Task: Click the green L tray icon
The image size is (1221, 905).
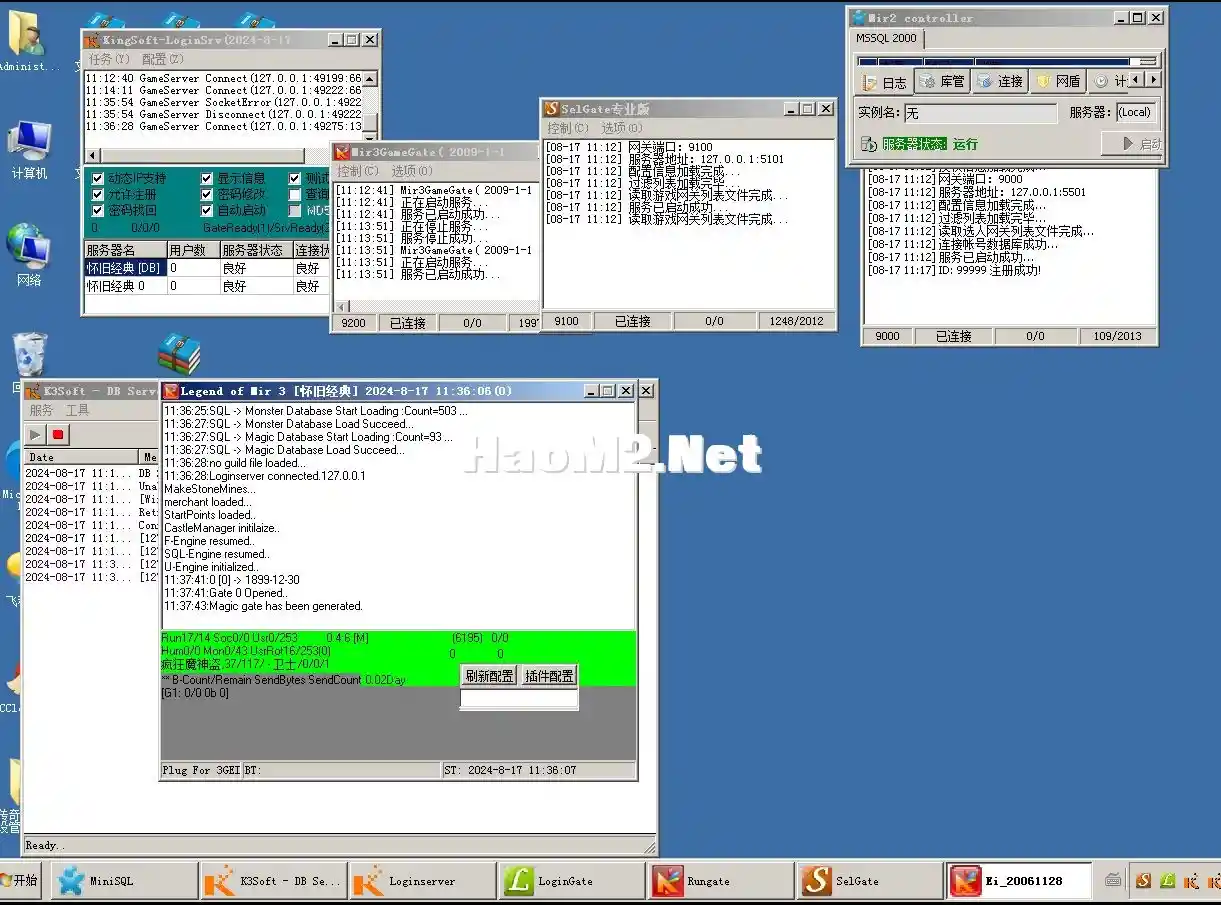Action: point(1167,881)
